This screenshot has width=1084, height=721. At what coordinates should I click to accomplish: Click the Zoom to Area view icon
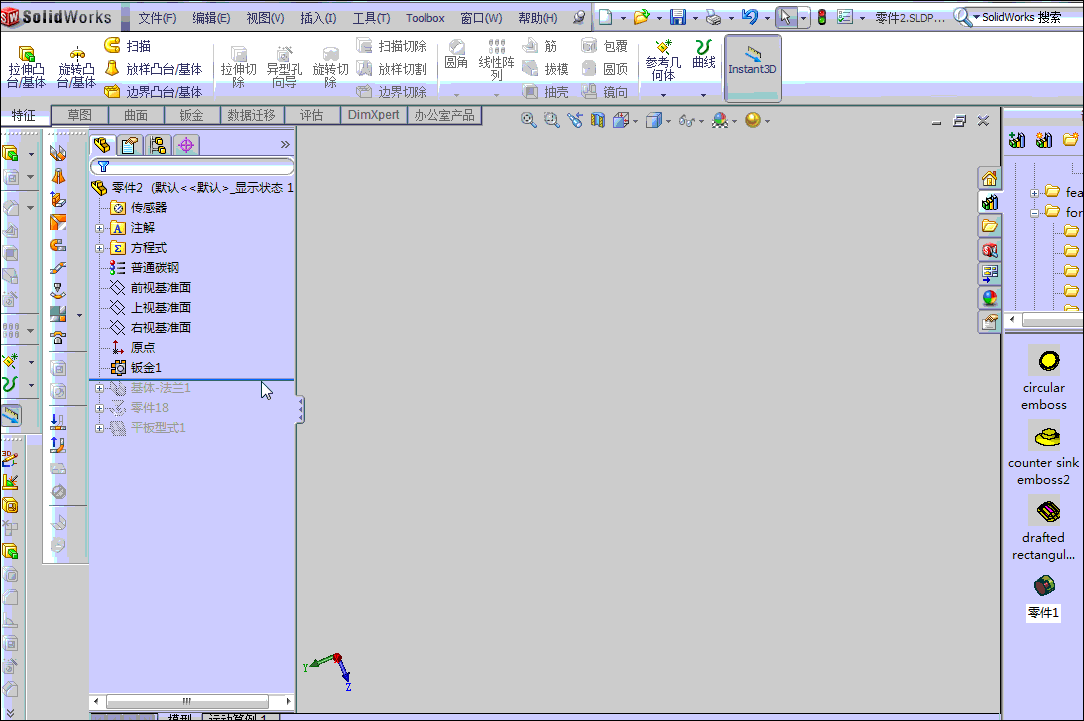[551, 120]
